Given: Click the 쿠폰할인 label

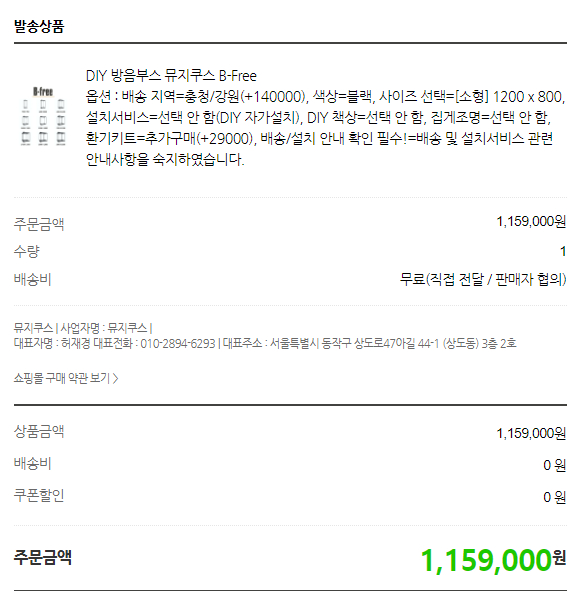Looking at the screenshot, I should point(39,495).
